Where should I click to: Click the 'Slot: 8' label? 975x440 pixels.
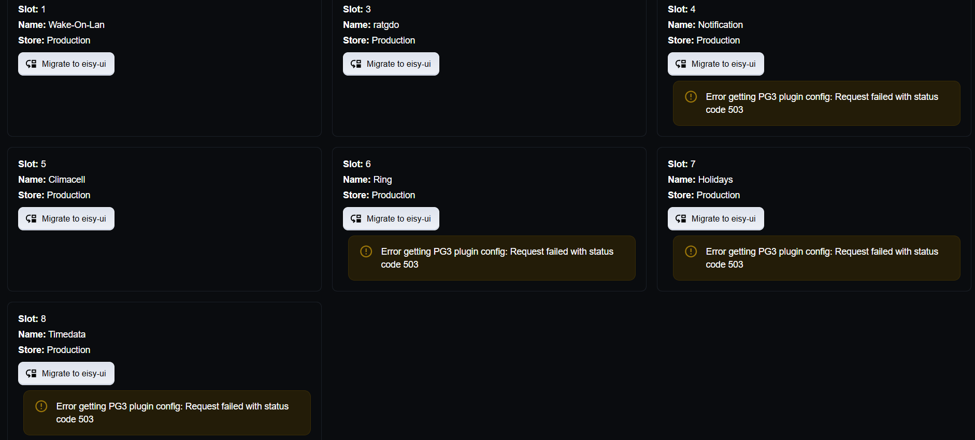pos(32,319)
